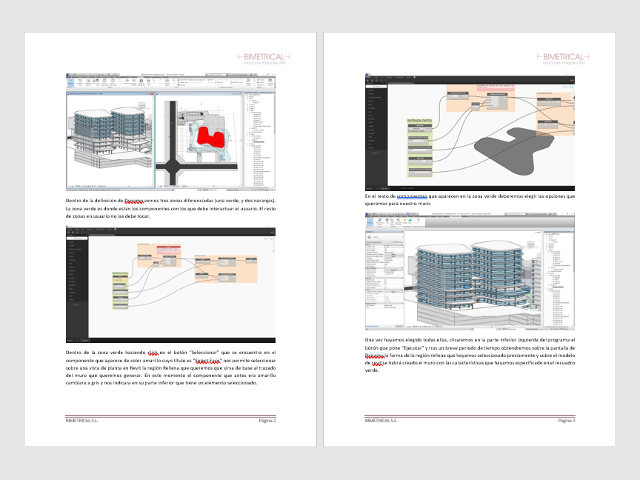The height and width of the screenshot is (480, 640).
Task: Click the paragraph starting "Una vez hayamos elegido"
Action: (x=470, y=355)
